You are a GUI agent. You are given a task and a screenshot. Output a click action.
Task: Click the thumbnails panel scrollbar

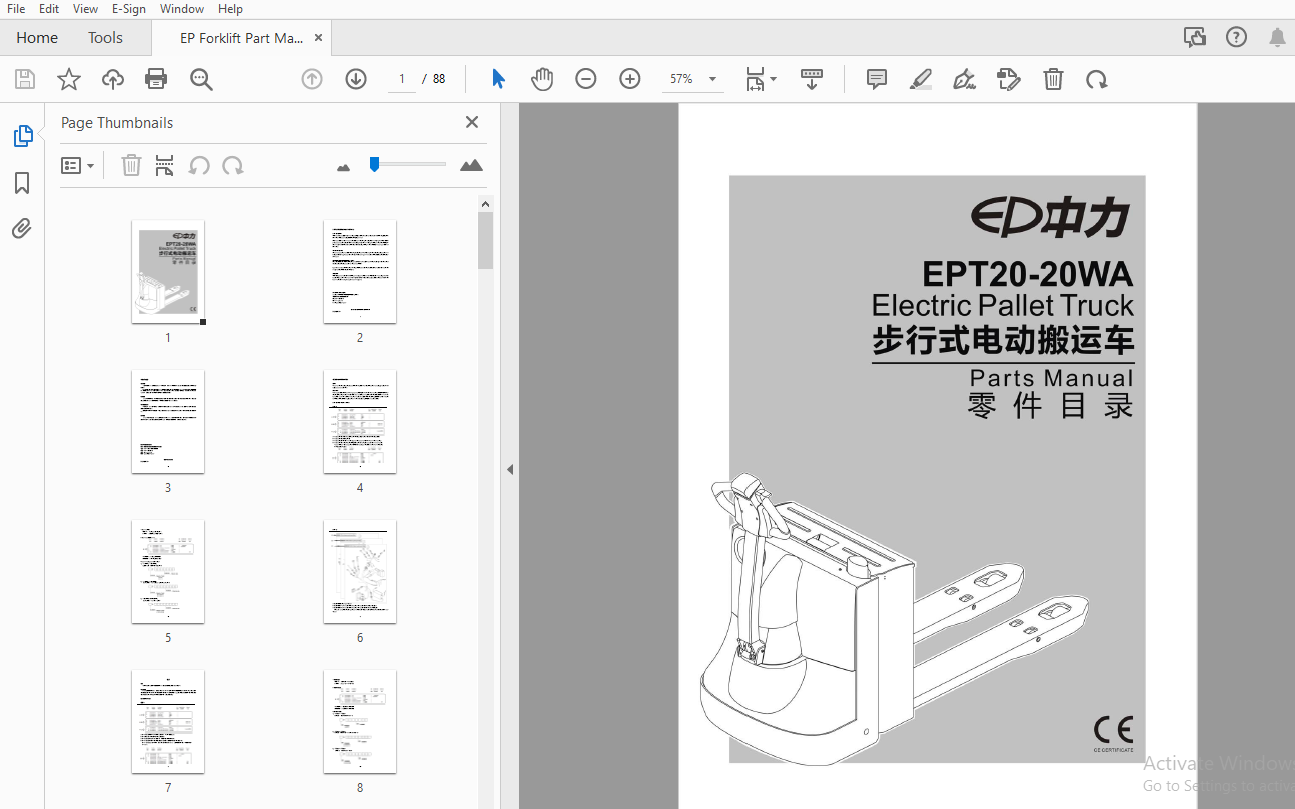coord(486,240)
